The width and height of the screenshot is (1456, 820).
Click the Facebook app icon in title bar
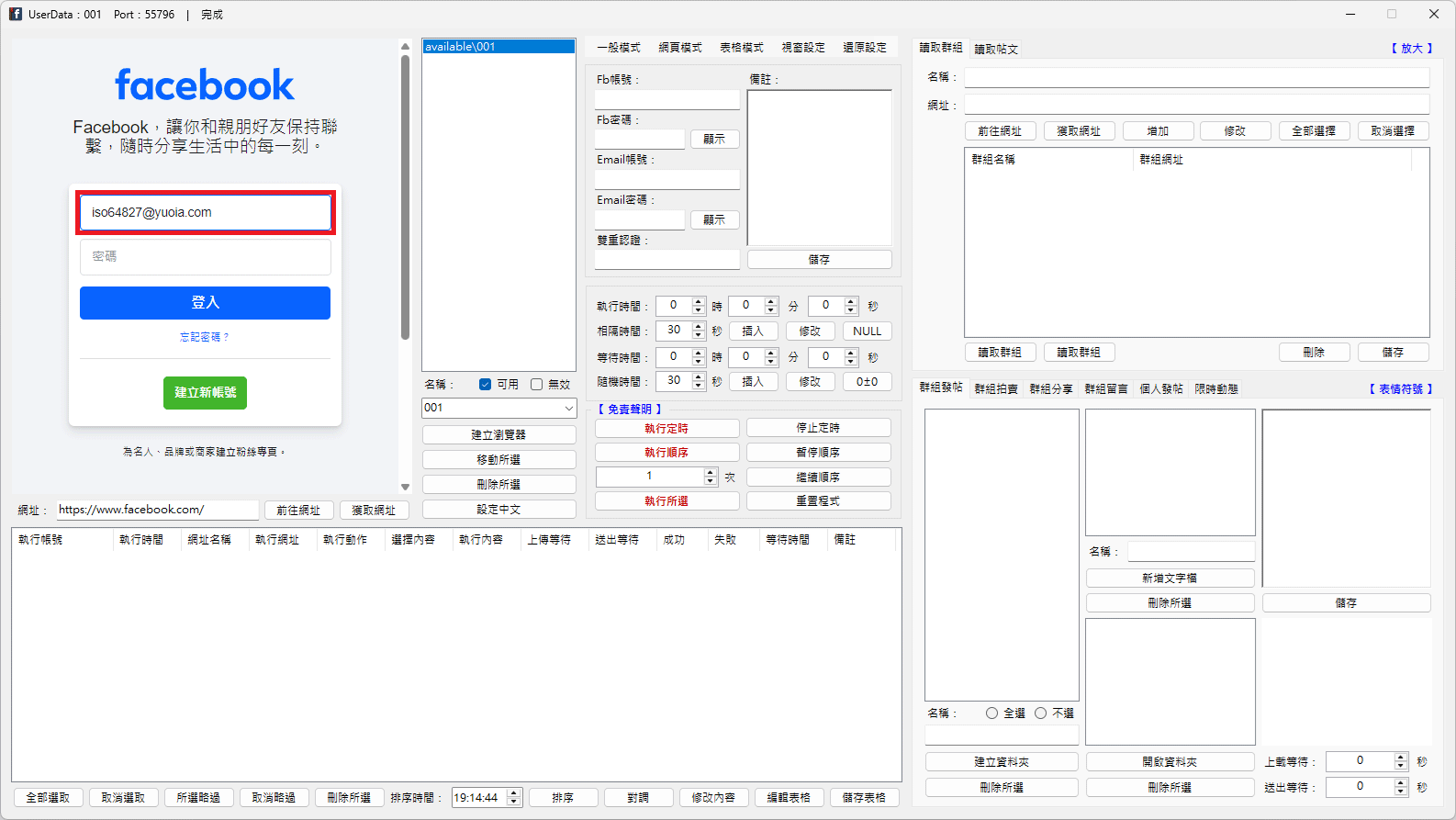(x=16, y=14)
